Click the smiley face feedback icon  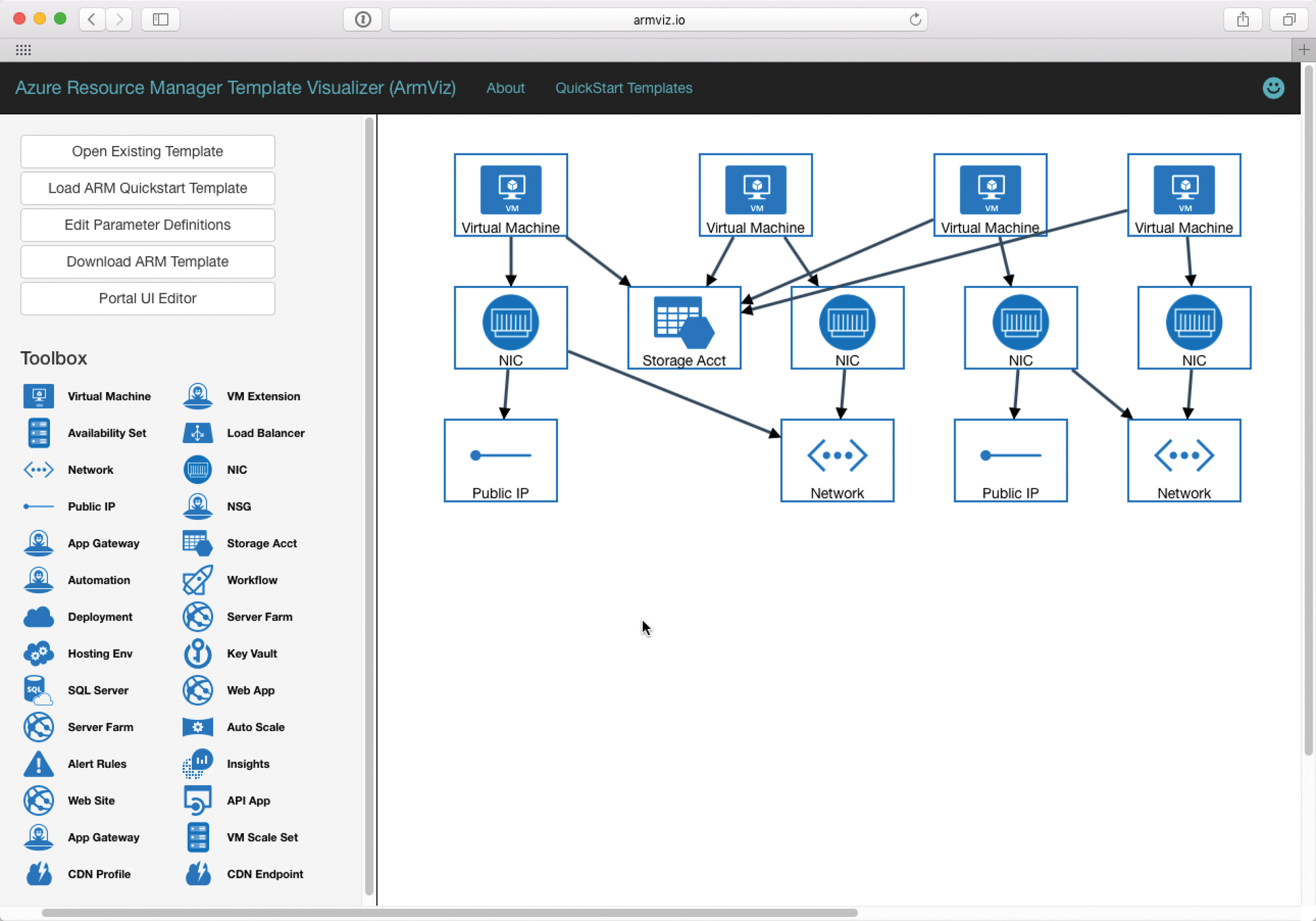(1273, 88)
